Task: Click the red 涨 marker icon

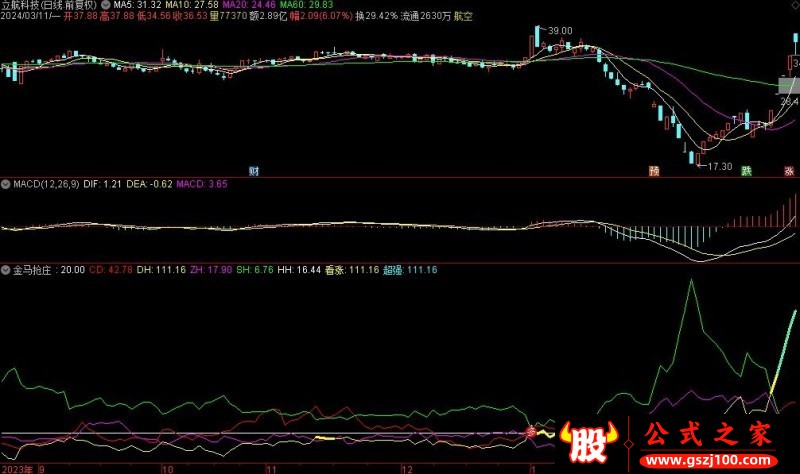Action: [789, 171]
